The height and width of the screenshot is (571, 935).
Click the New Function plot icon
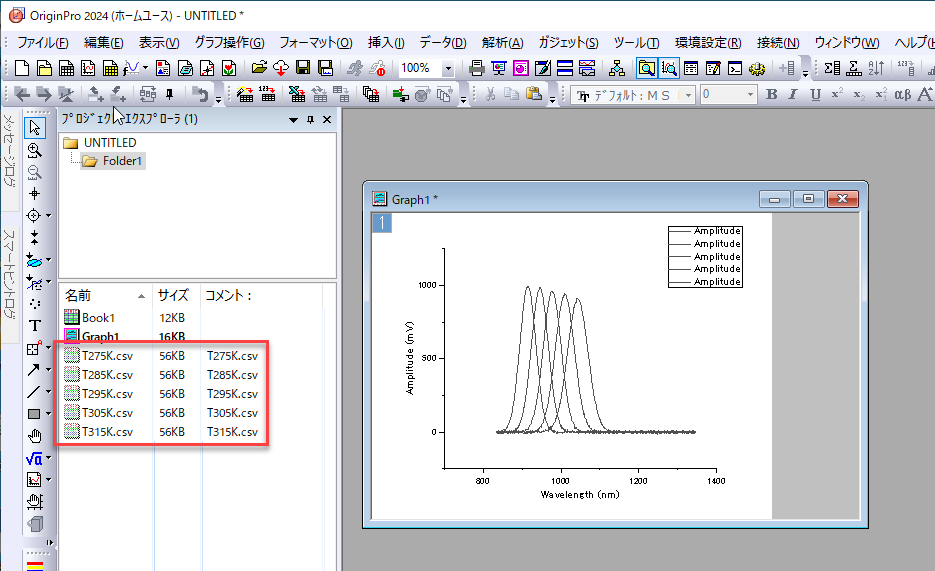click(x=131, y=69)
